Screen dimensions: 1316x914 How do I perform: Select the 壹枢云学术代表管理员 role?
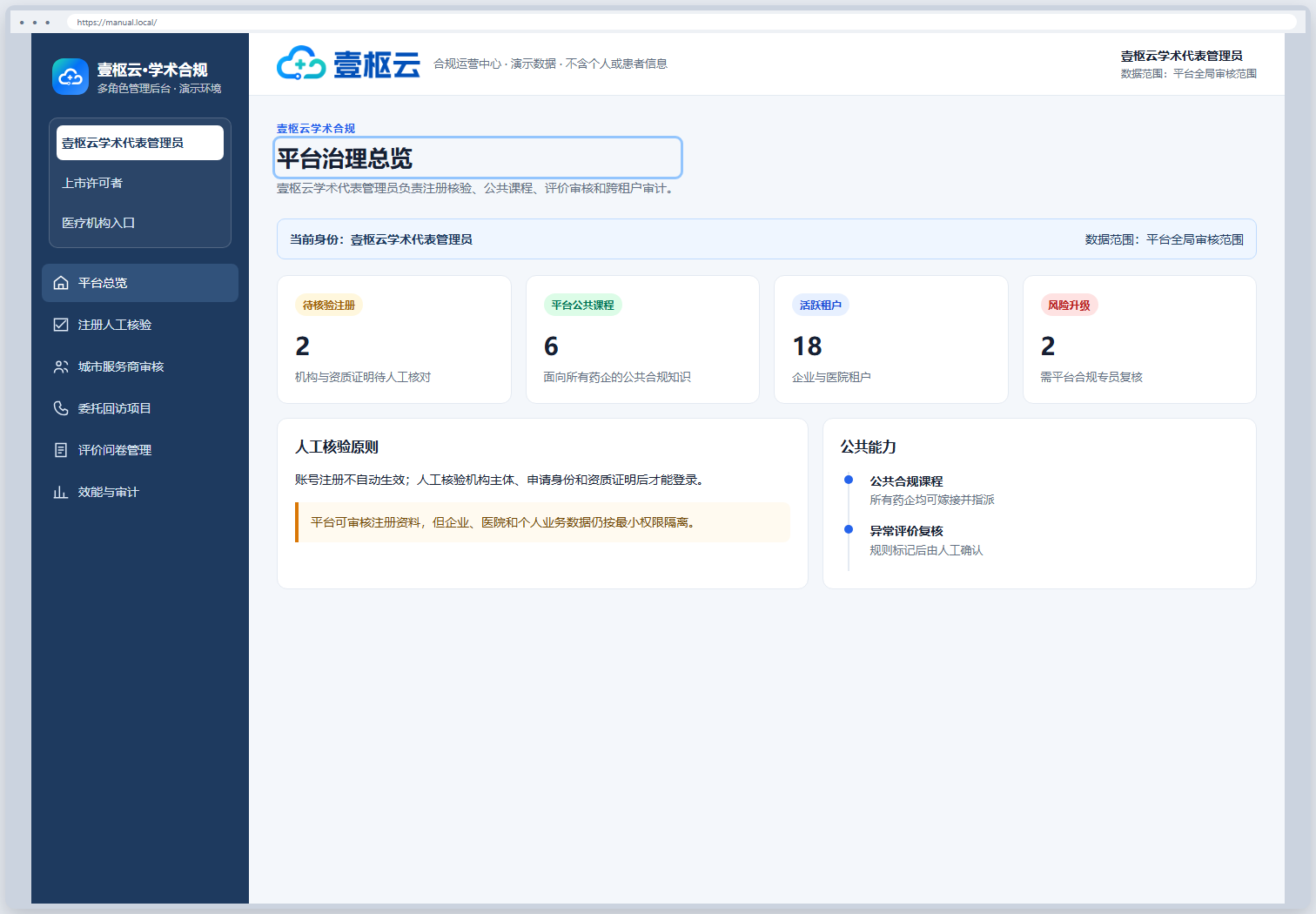(140, 143)
